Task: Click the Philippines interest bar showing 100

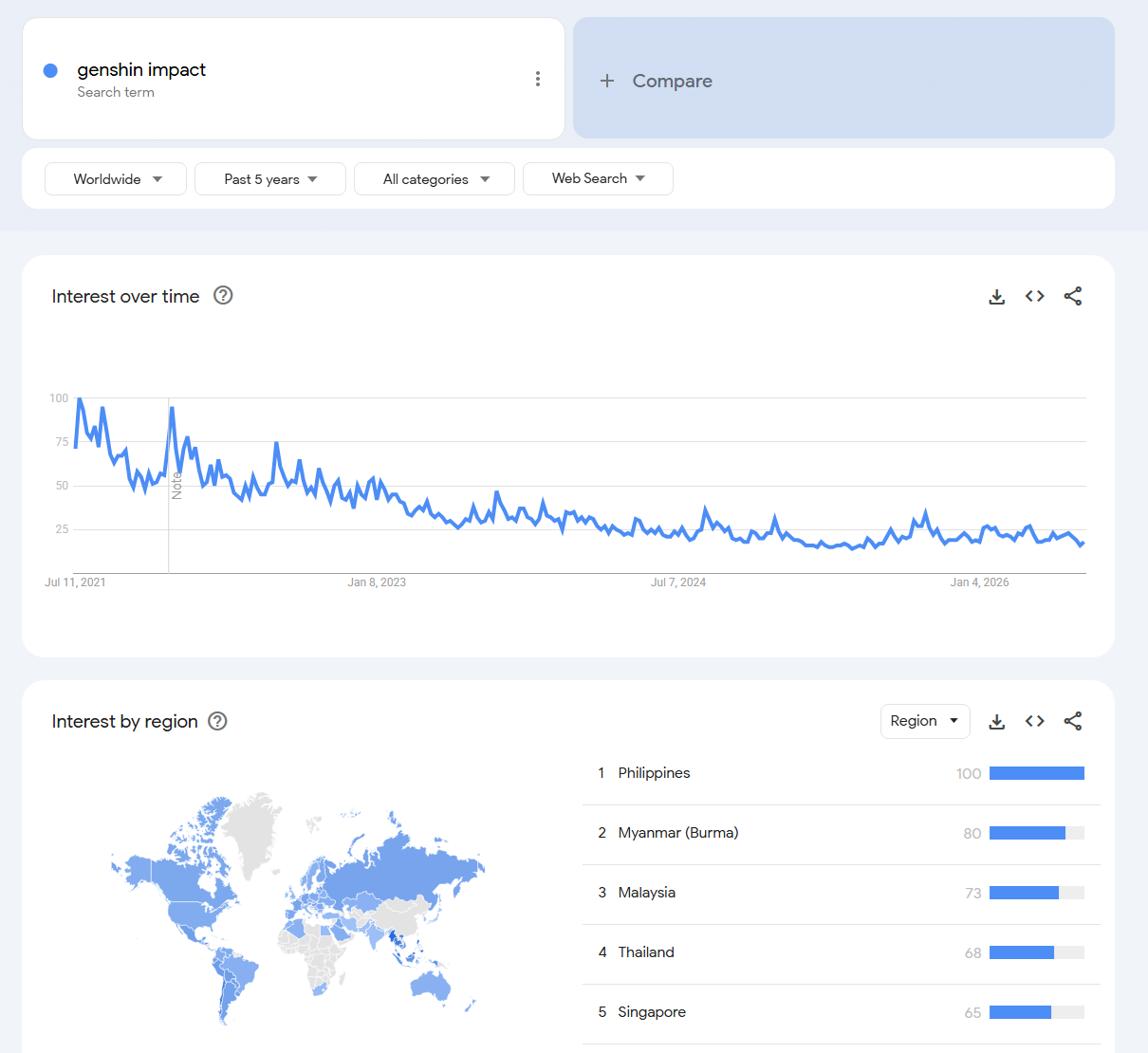Action: [x=1037, y=773]
